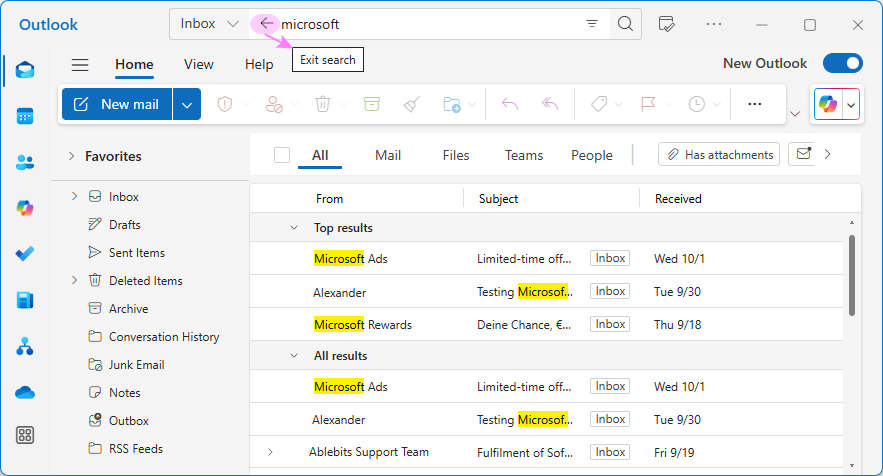Open the Inbox search scope dropdown

[209, 24]
